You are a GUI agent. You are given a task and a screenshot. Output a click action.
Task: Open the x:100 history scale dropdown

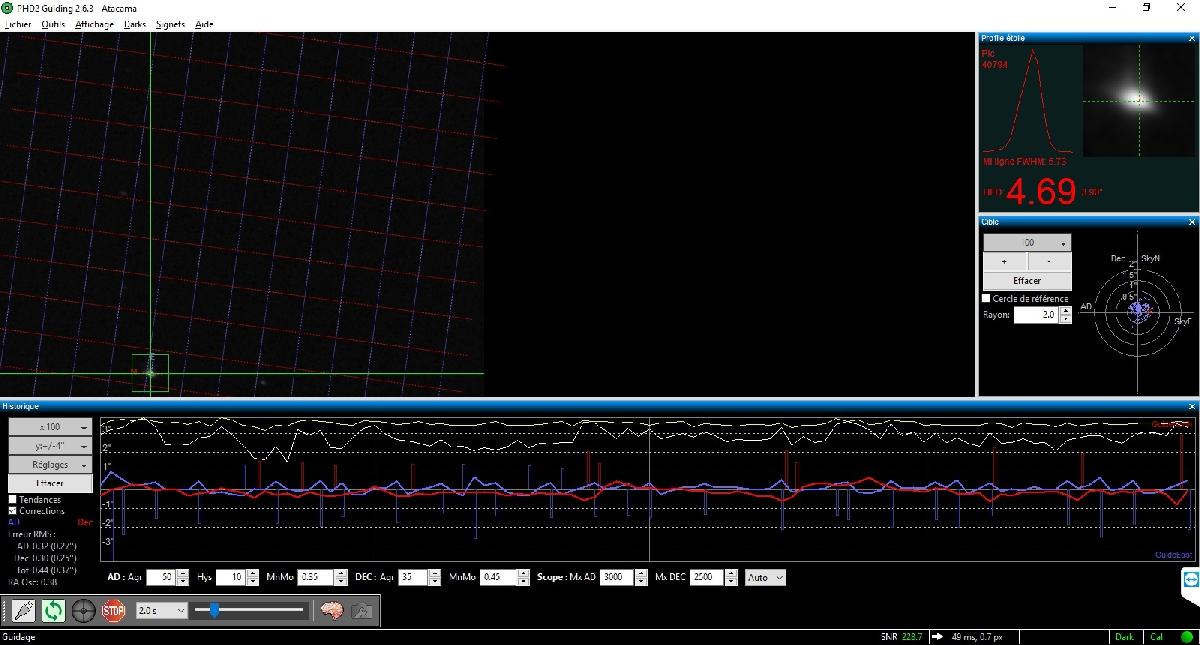coord(50,427)
